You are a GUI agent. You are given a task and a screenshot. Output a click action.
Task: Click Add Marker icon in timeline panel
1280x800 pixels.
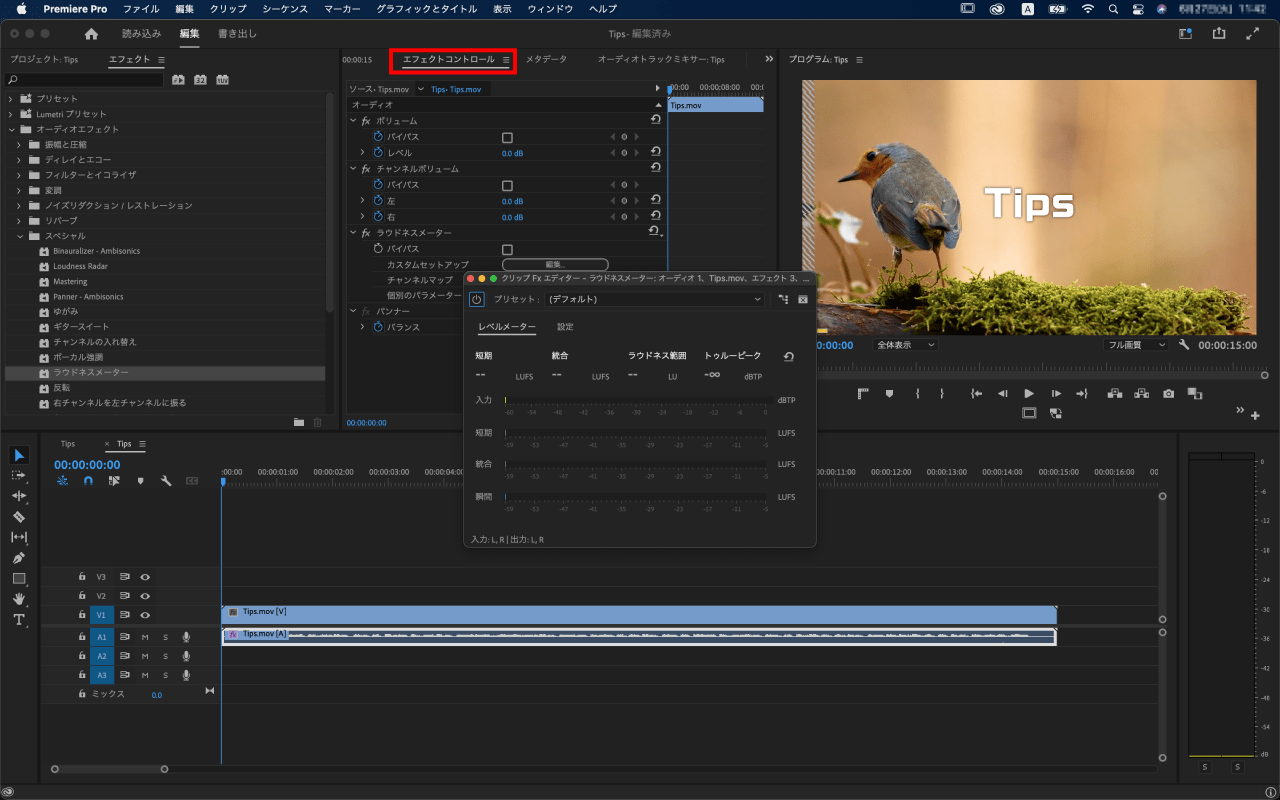click(140, 481)
